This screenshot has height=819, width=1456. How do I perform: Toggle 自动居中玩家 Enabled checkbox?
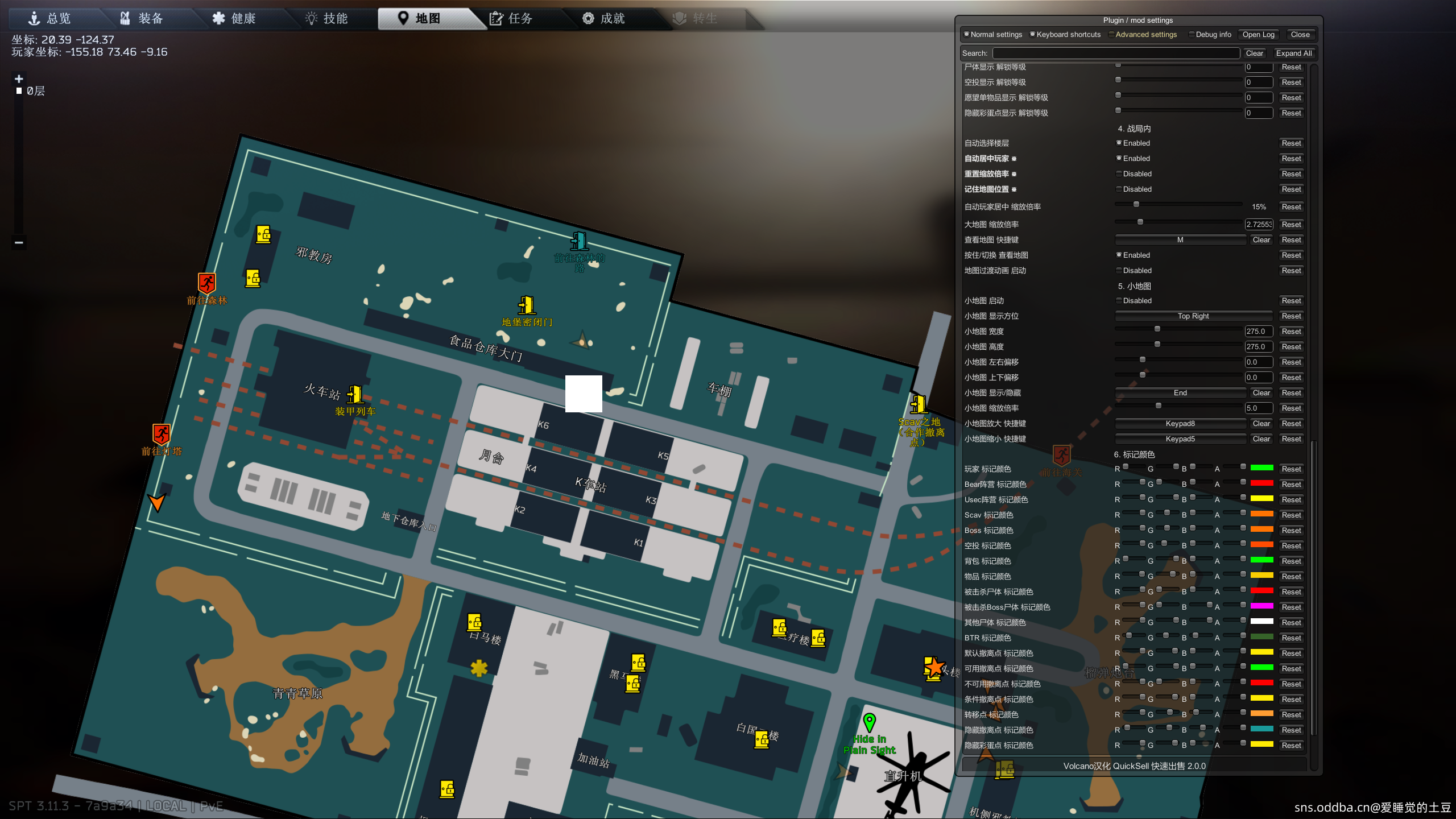coord(1119,158)
